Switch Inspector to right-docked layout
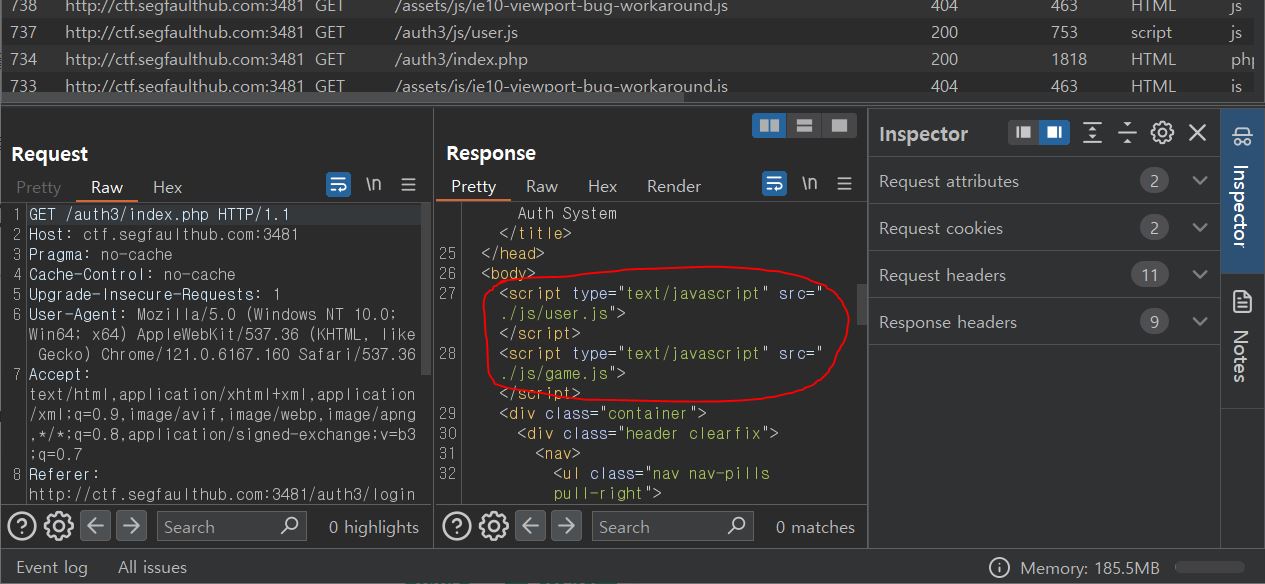Screen dimensions: 1265x584 click(1054, 133)
